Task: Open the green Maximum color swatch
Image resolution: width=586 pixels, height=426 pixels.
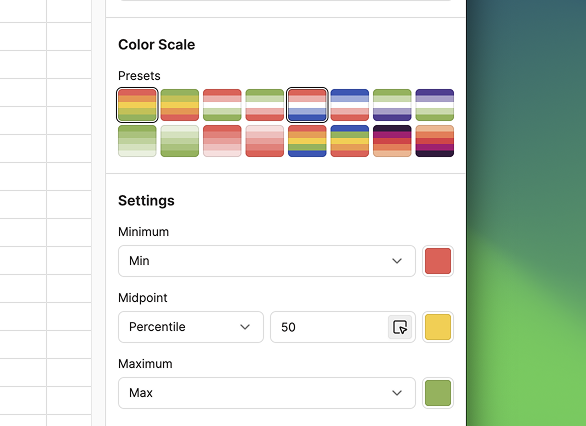Action: 438,393
